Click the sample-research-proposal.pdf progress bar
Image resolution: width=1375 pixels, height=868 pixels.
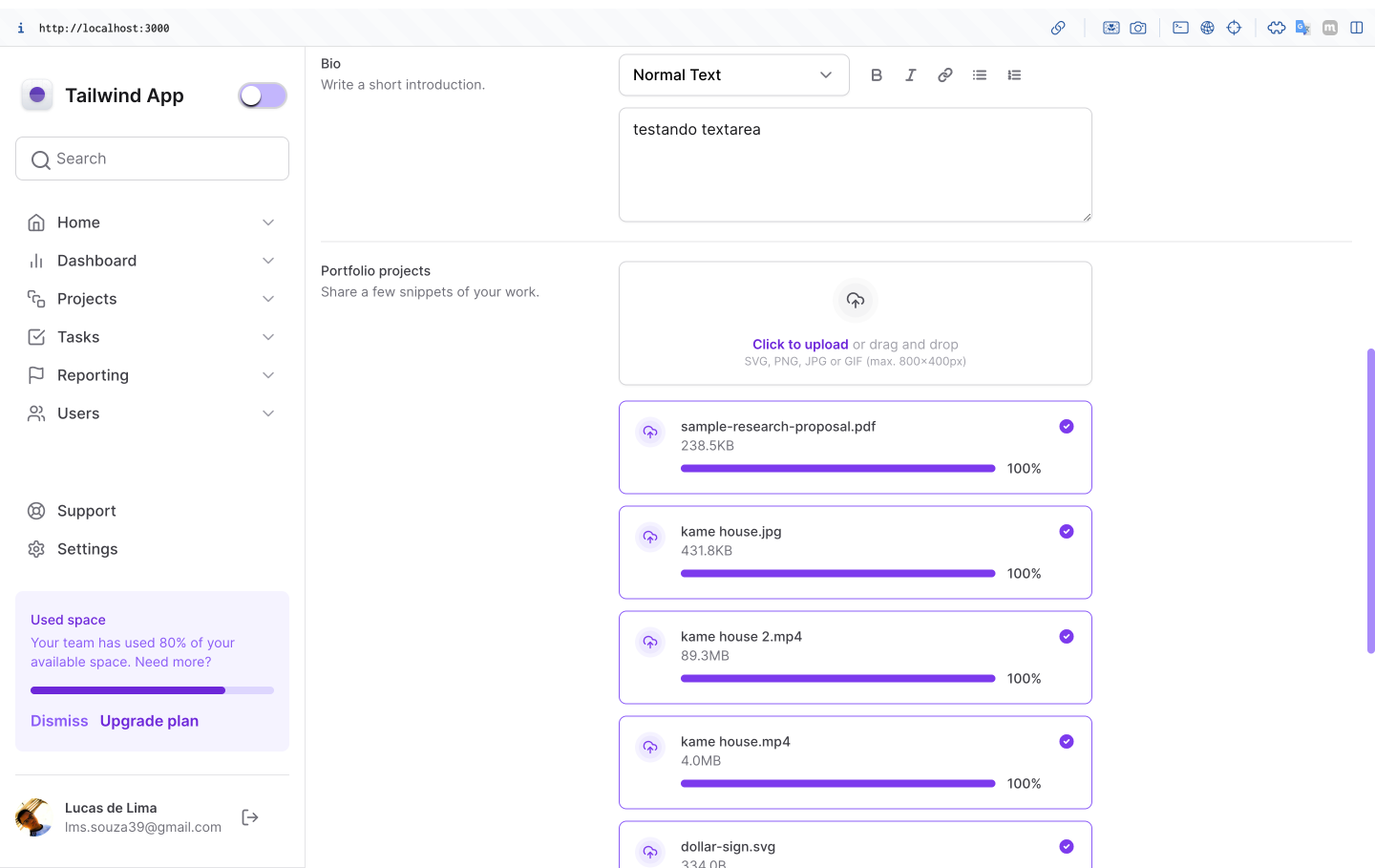pos(838,469)
